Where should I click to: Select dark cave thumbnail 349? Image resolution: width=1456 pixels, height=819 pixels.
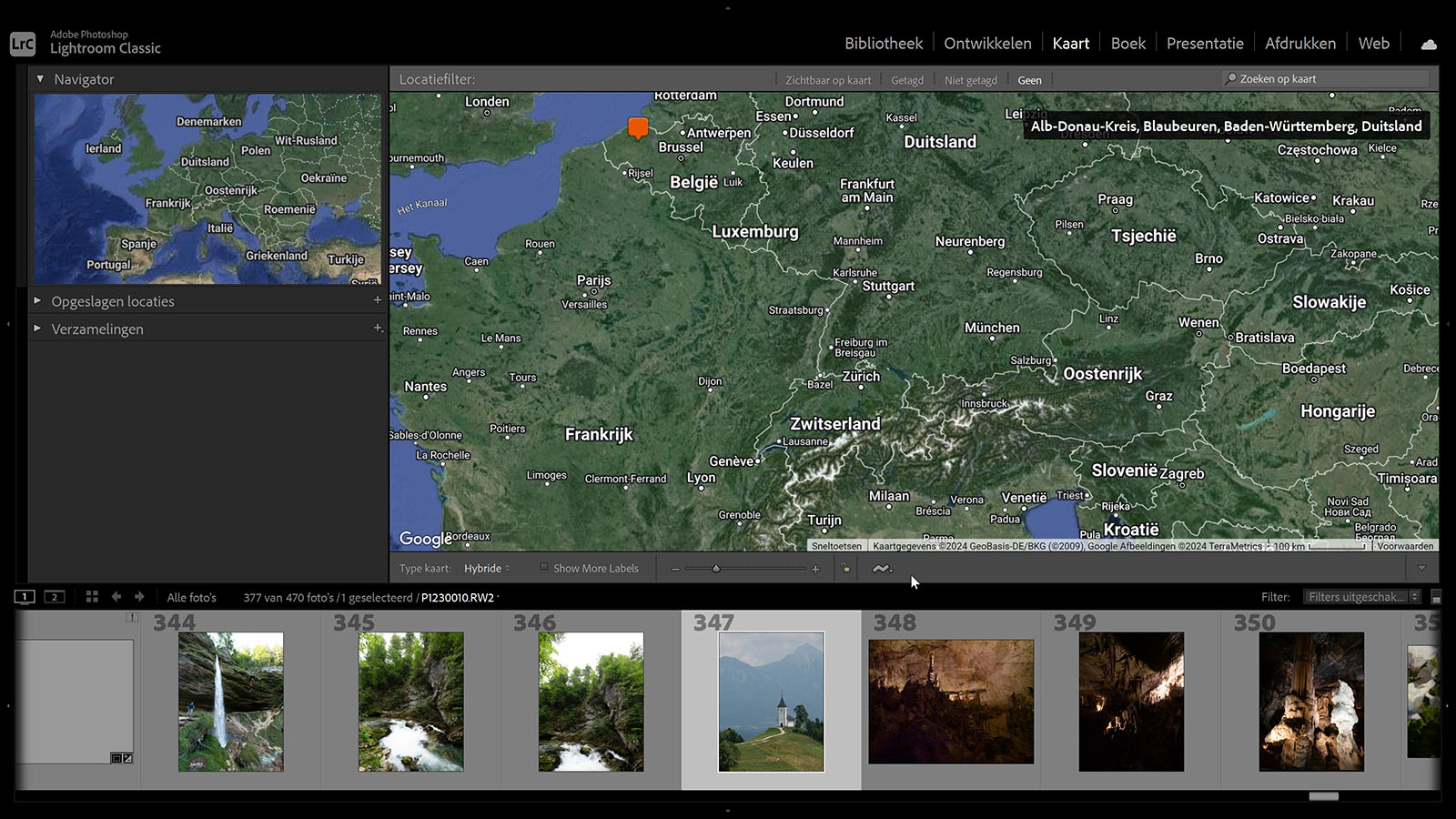click(1131, 702)
